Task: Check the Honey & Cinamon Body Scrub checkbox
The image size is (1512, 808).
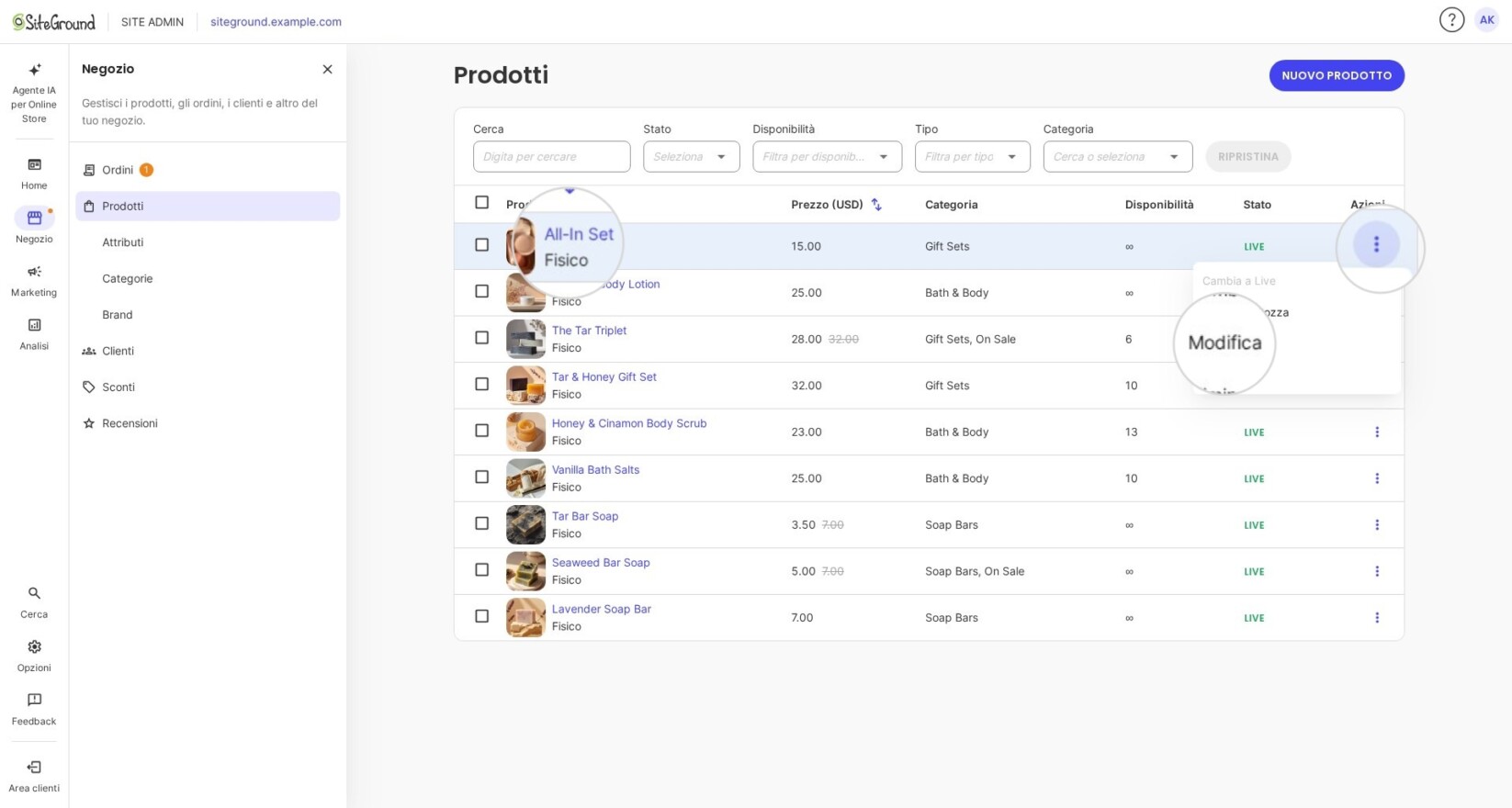Action: 481,431
